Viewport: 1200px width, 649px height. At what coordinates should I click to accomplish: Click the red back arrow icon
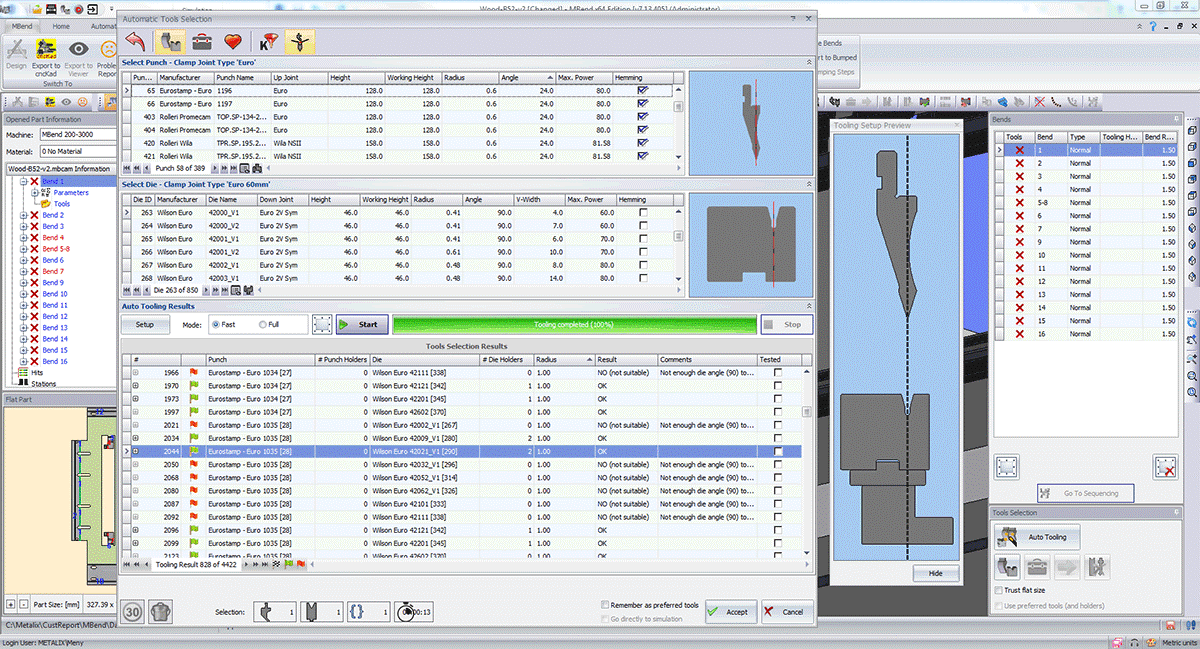coord(136,42)
